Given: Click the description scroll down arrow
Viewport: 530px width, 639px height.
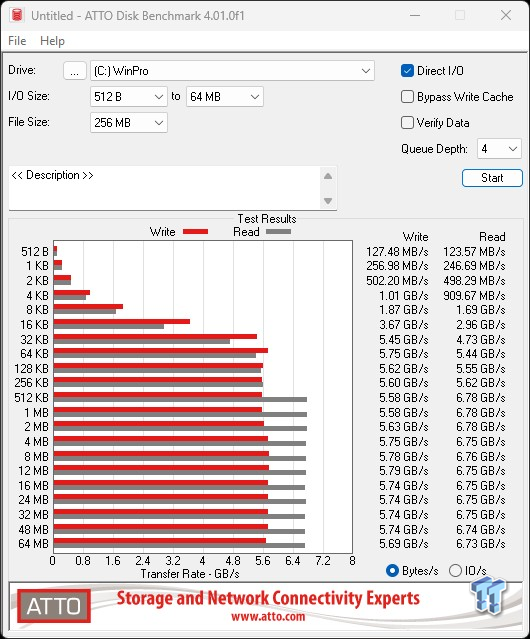Looking at the screenshot, I should (x=328, y=201).
